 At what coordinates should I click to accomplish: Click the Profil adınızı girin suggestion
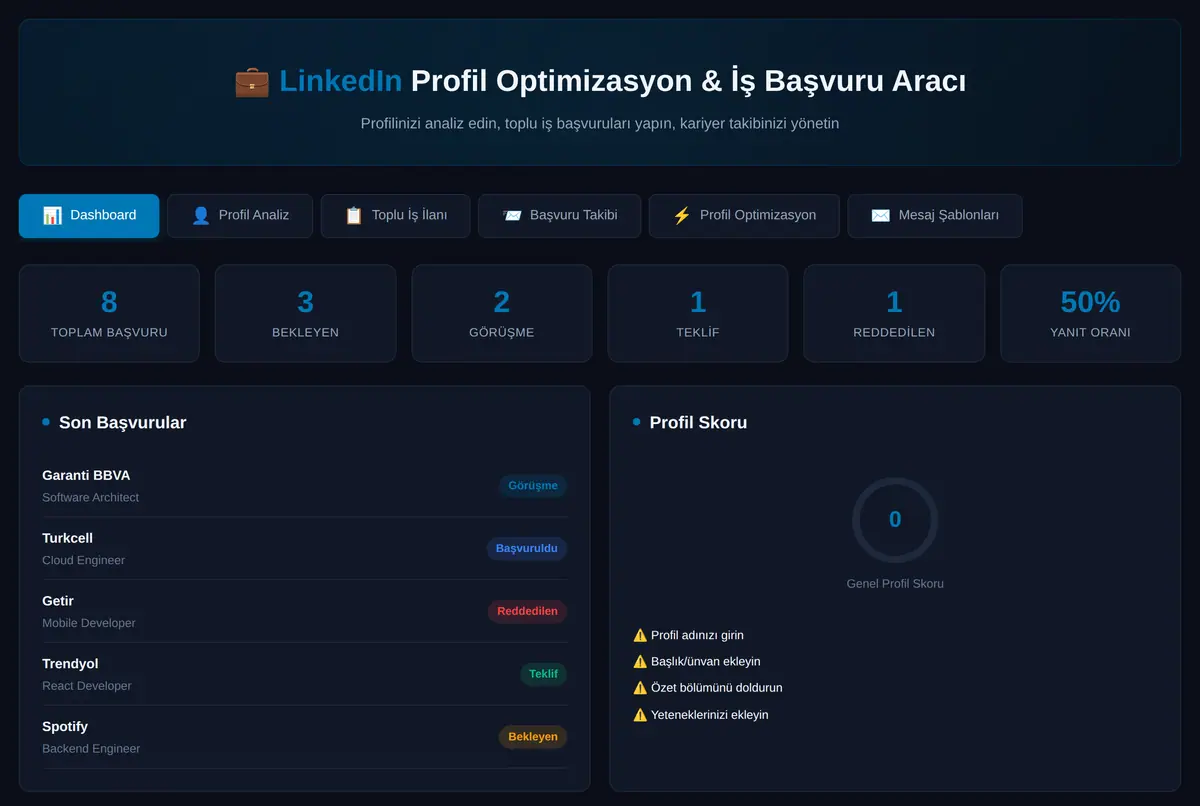[697, 635]
